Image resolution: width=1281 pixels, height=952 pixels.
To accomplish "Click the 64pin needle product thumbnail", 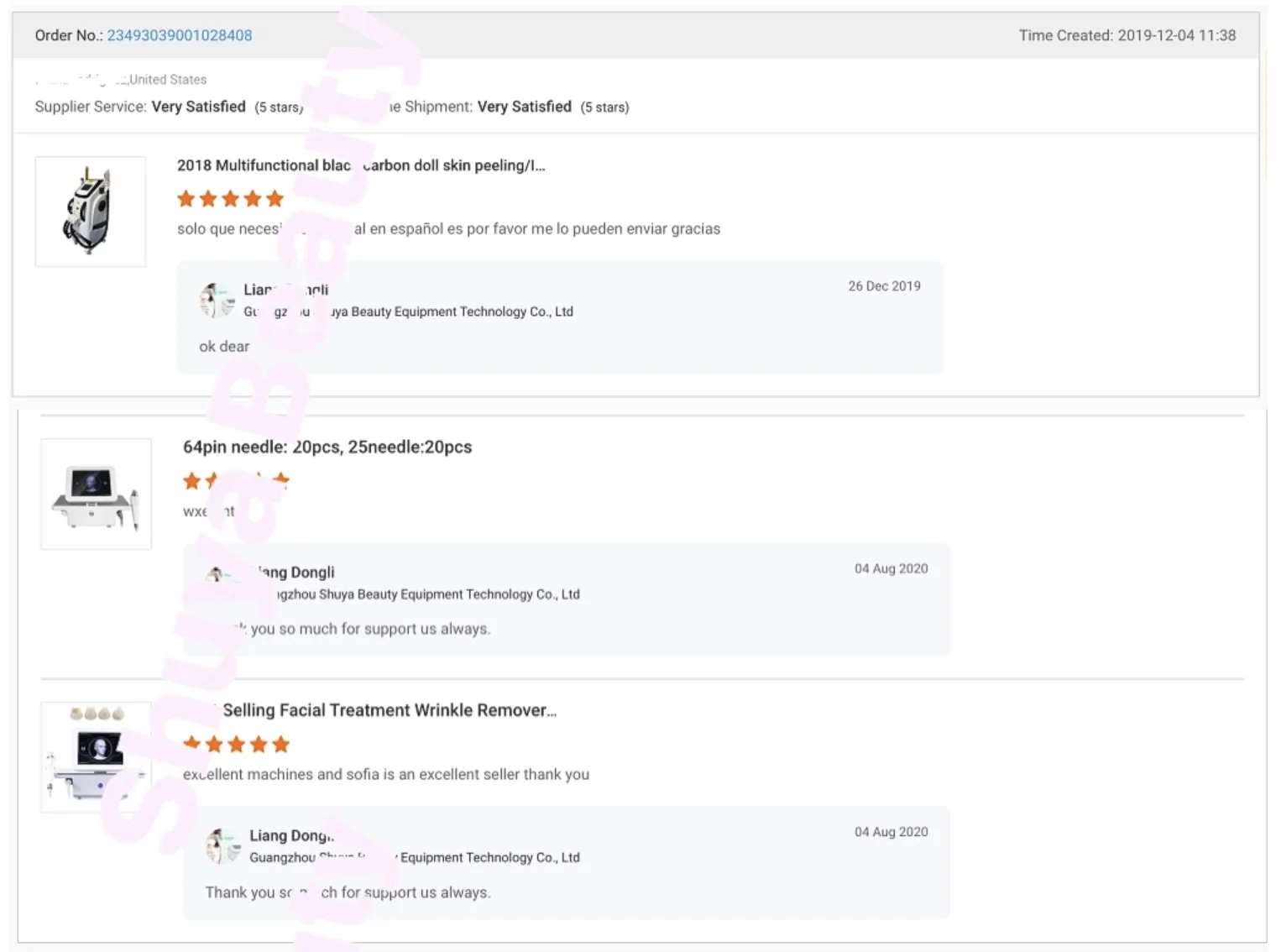I will click(x=97, y=494).
